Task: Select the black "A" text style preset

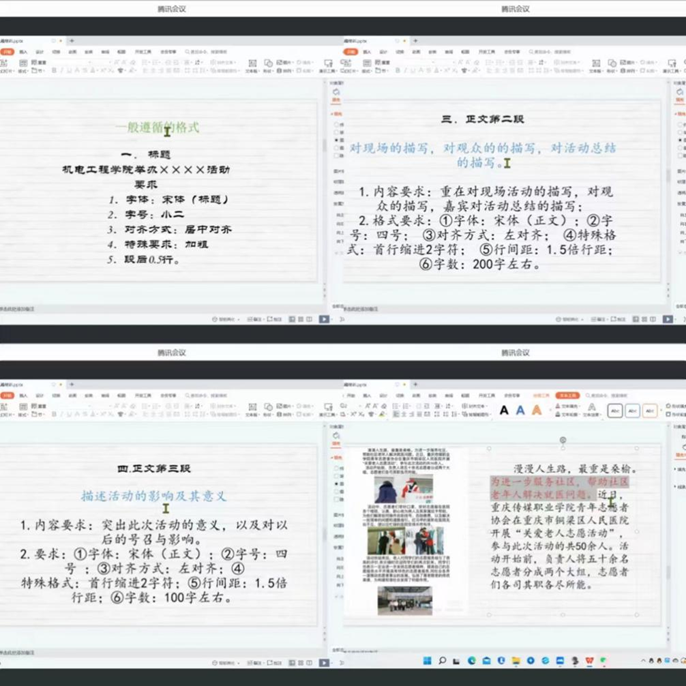Action: point(505,410)
